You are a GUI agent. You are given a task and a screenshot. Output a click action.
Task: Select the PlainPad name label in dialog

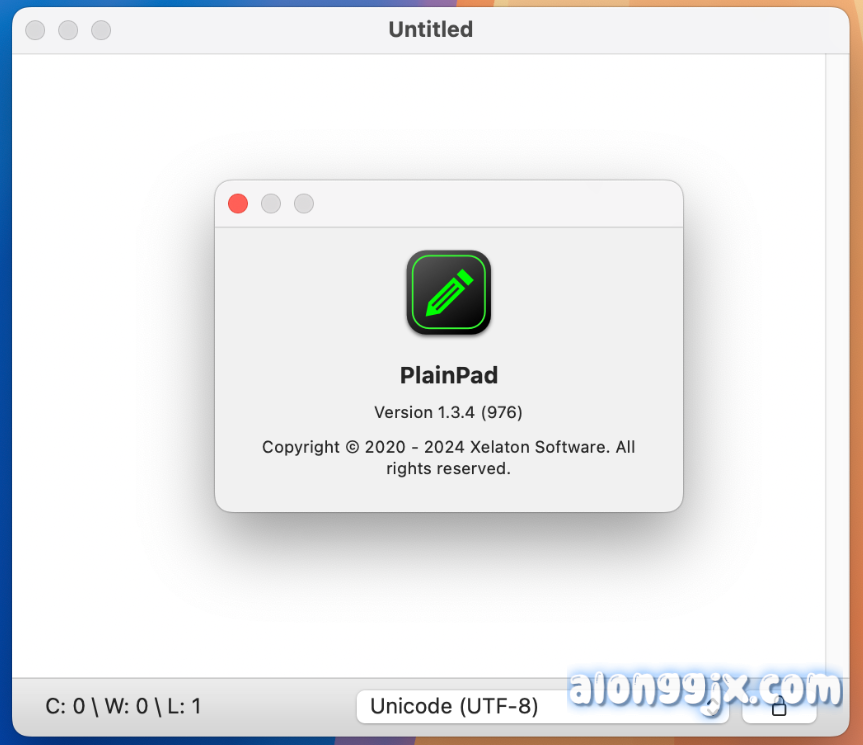tap(449, 375)
